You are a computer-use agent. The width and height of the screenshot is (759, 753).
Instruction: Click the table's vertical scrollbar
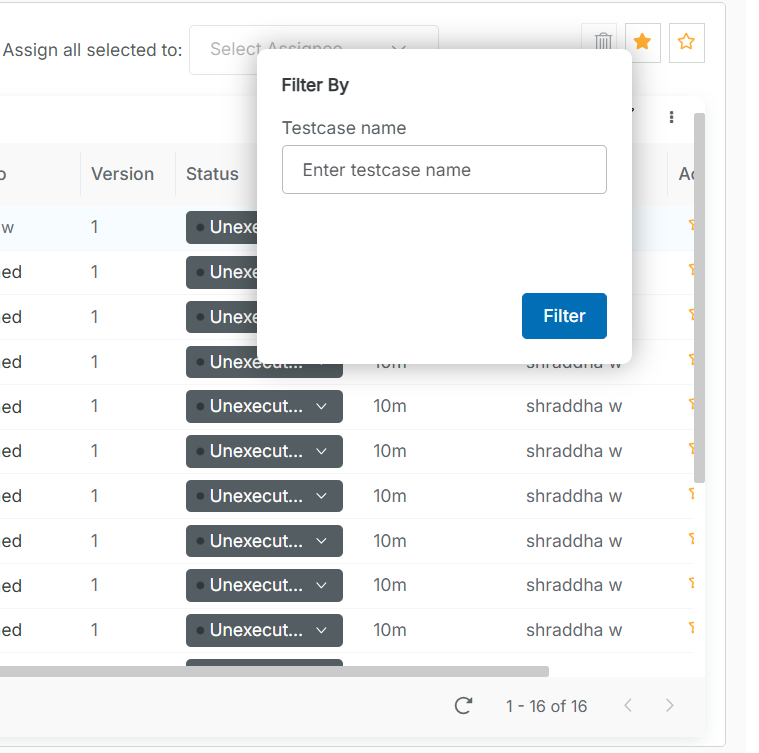700,300
